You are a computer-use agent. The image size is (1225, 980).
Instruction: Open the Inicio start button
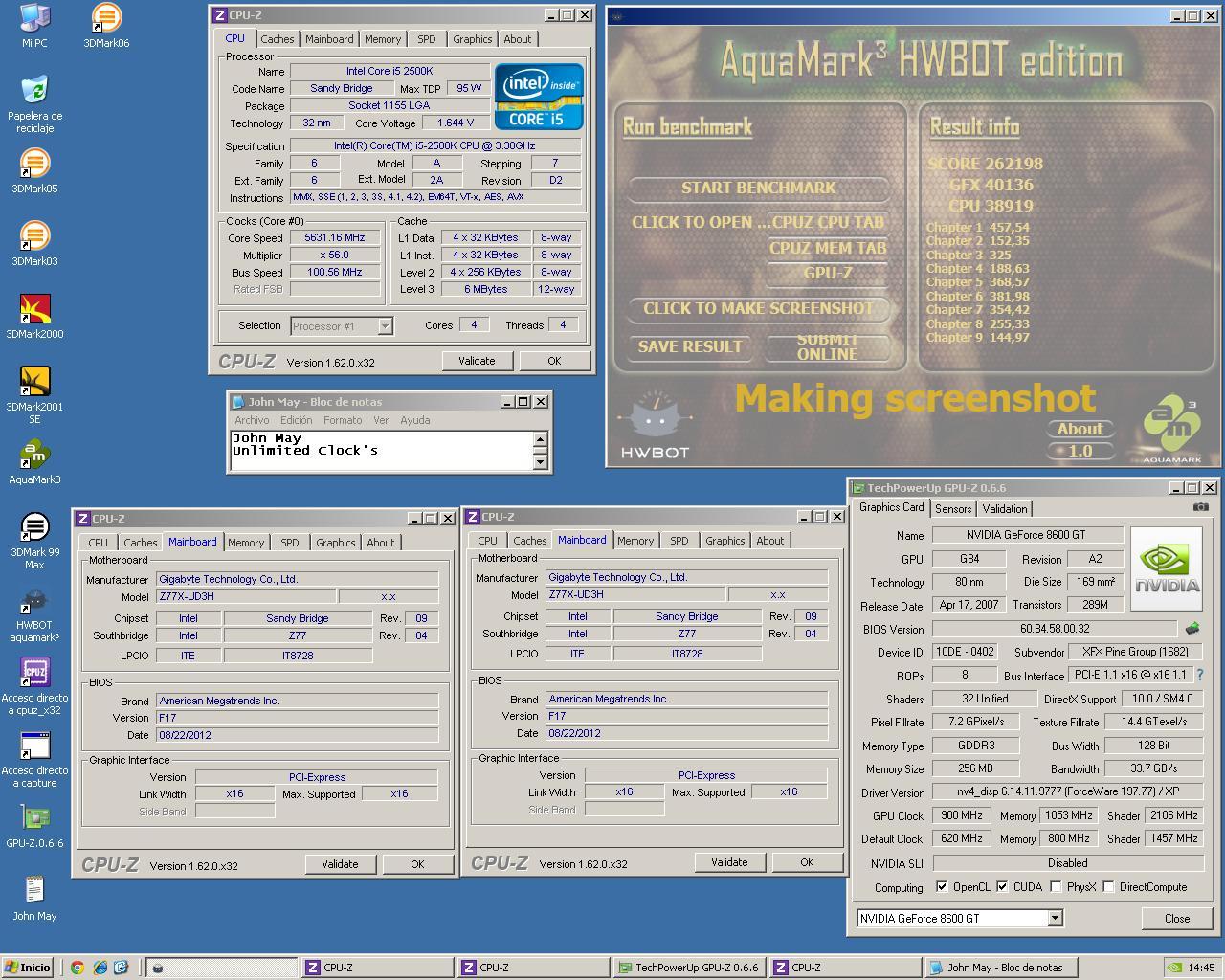[28, 968]
